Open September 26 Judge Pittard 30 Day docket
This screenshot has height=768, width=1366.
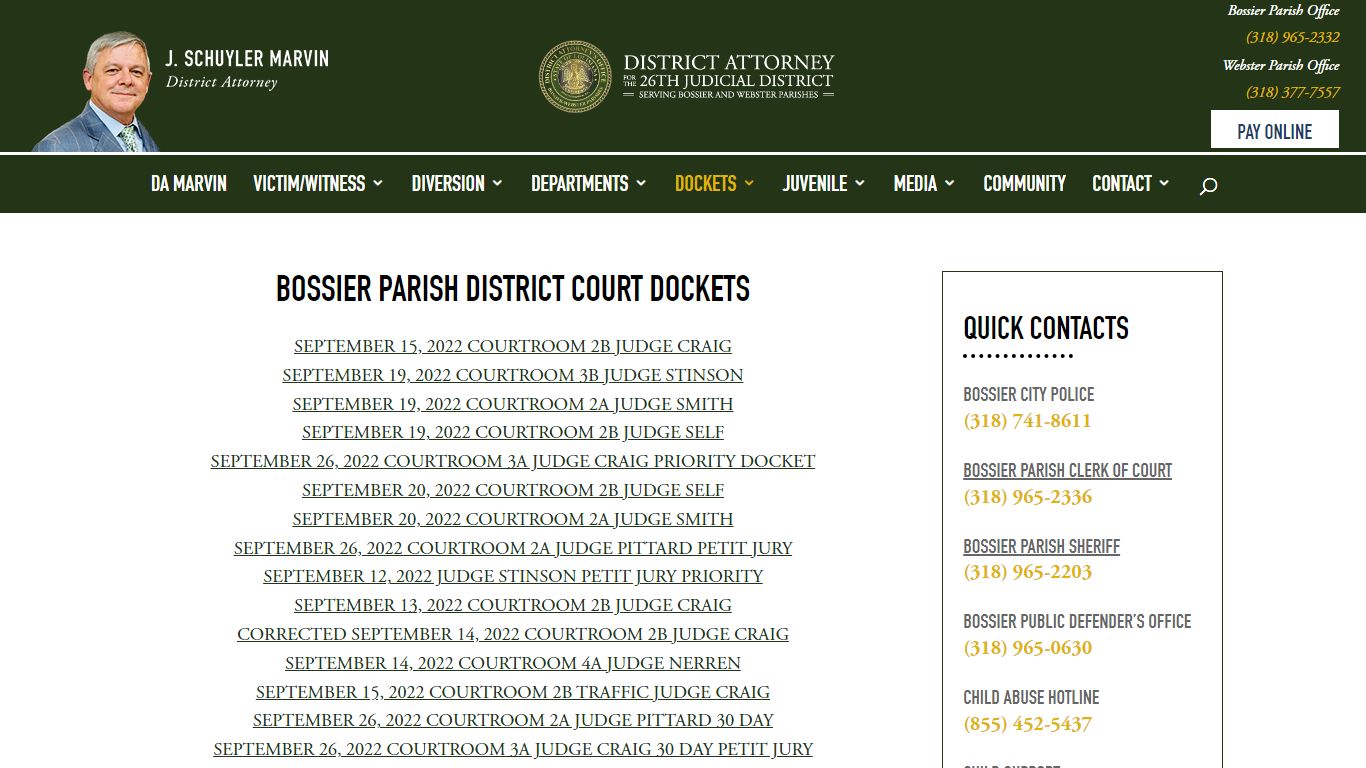(513, 720)
